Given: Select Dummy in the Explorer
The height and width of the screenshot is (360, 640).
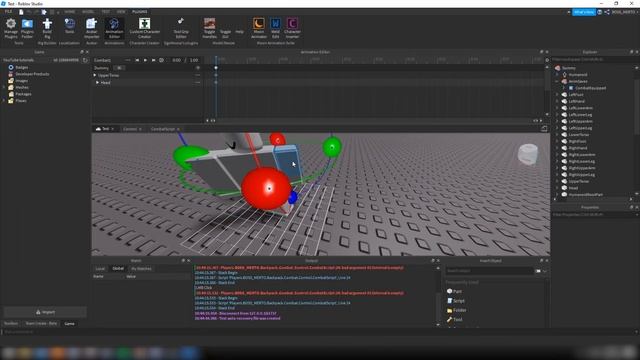Looking at the screenshot, I should [x=569, y=68].
